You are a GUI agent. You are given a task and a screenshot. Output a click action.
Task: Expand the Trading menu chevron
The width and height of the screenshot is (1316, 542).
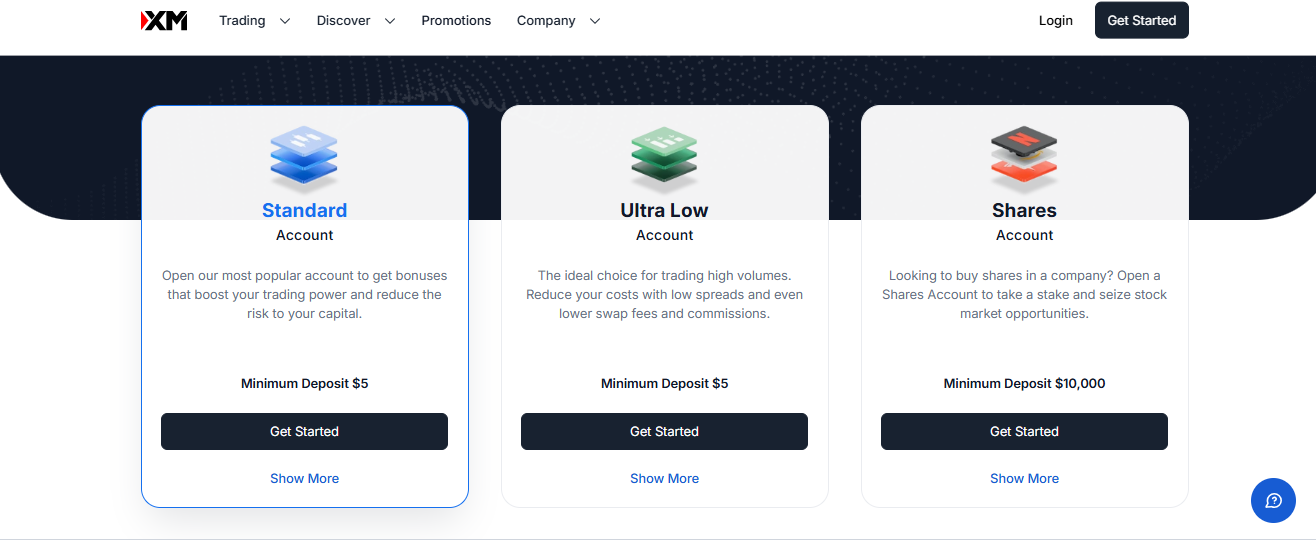(x=285, y=21)
